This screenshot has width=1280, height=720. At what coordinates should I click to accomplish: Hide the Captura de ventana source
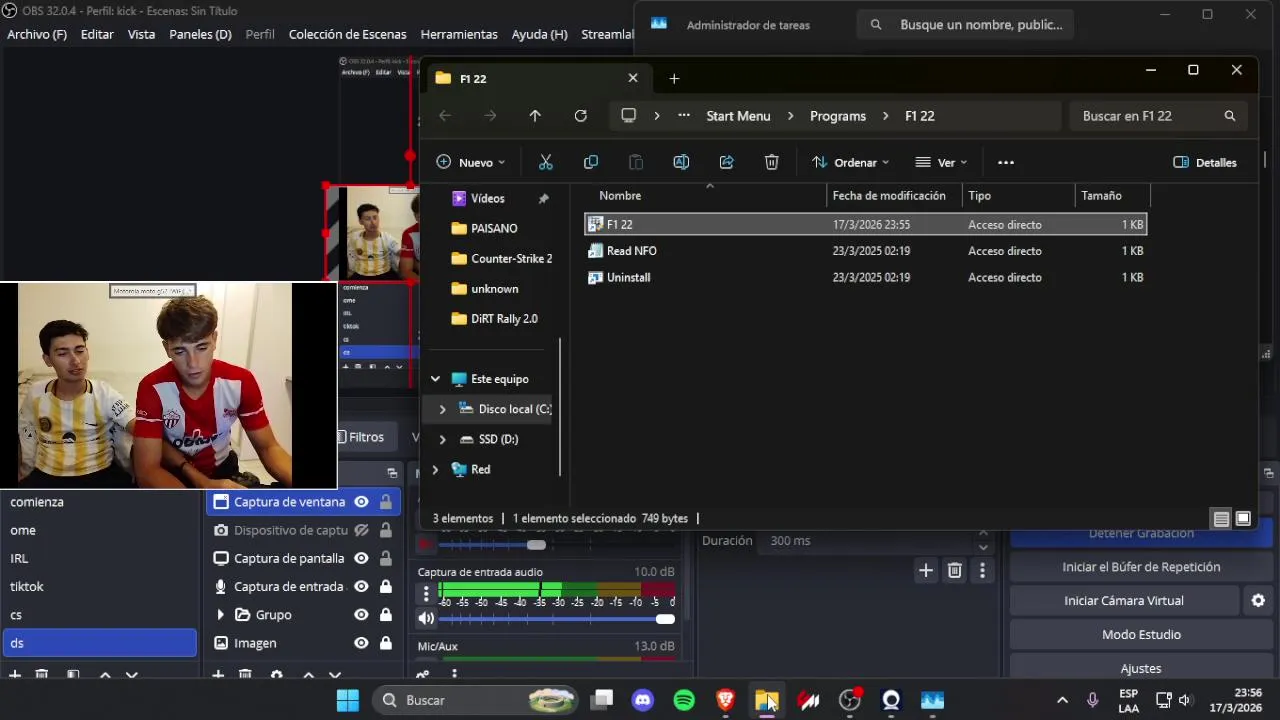361,502
